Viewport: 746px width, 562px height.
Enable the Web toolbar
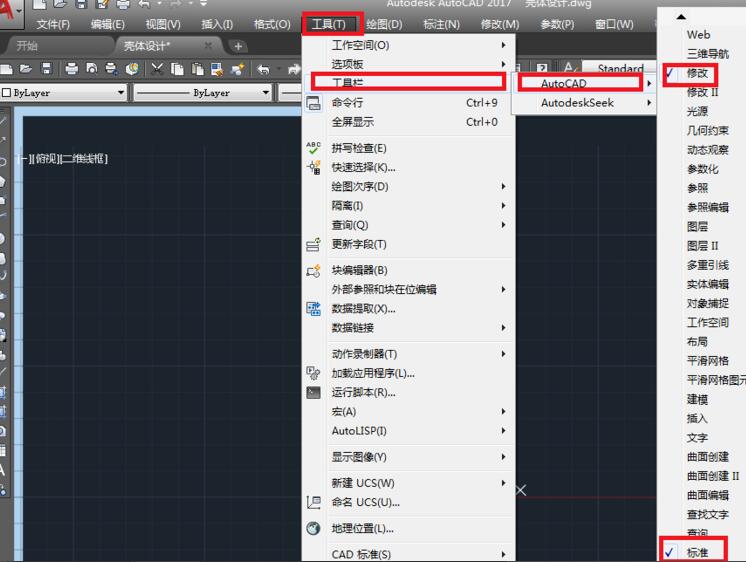point(698,35)
